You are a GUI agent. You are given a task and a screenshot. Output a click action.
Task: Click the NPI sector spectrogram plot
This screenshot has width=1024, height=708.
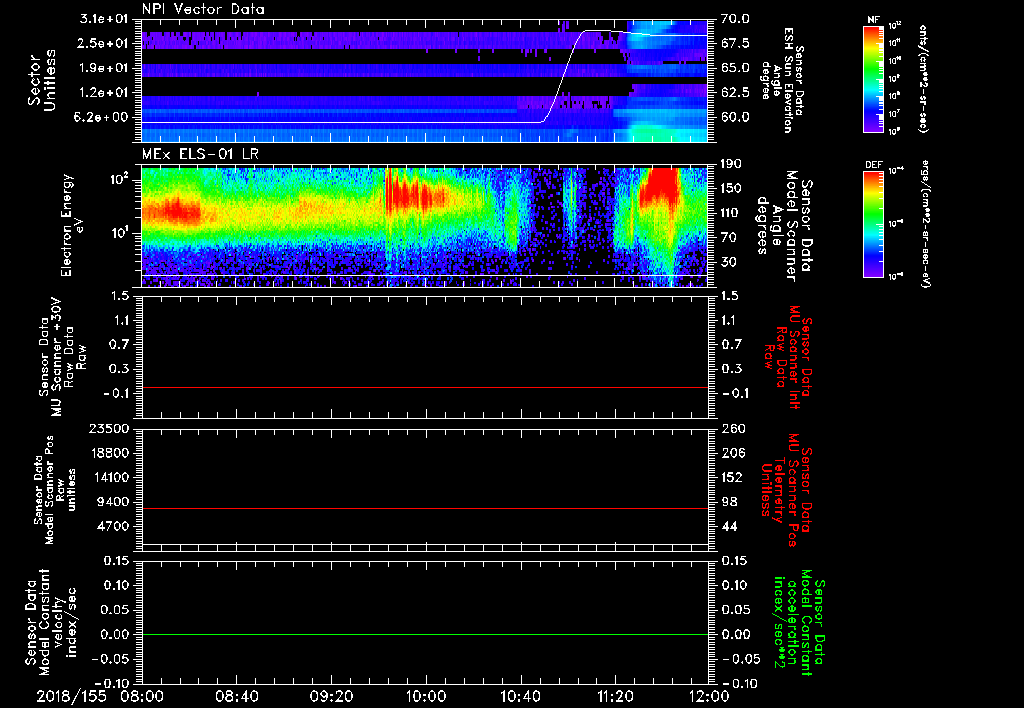424,81
